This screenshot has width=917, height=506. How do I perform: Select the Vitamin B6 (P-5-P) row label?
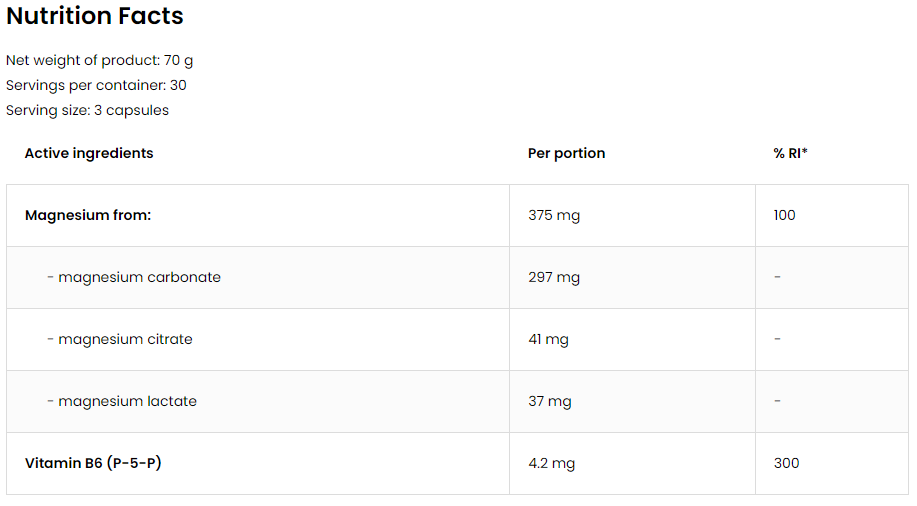[x=93, y=463]
